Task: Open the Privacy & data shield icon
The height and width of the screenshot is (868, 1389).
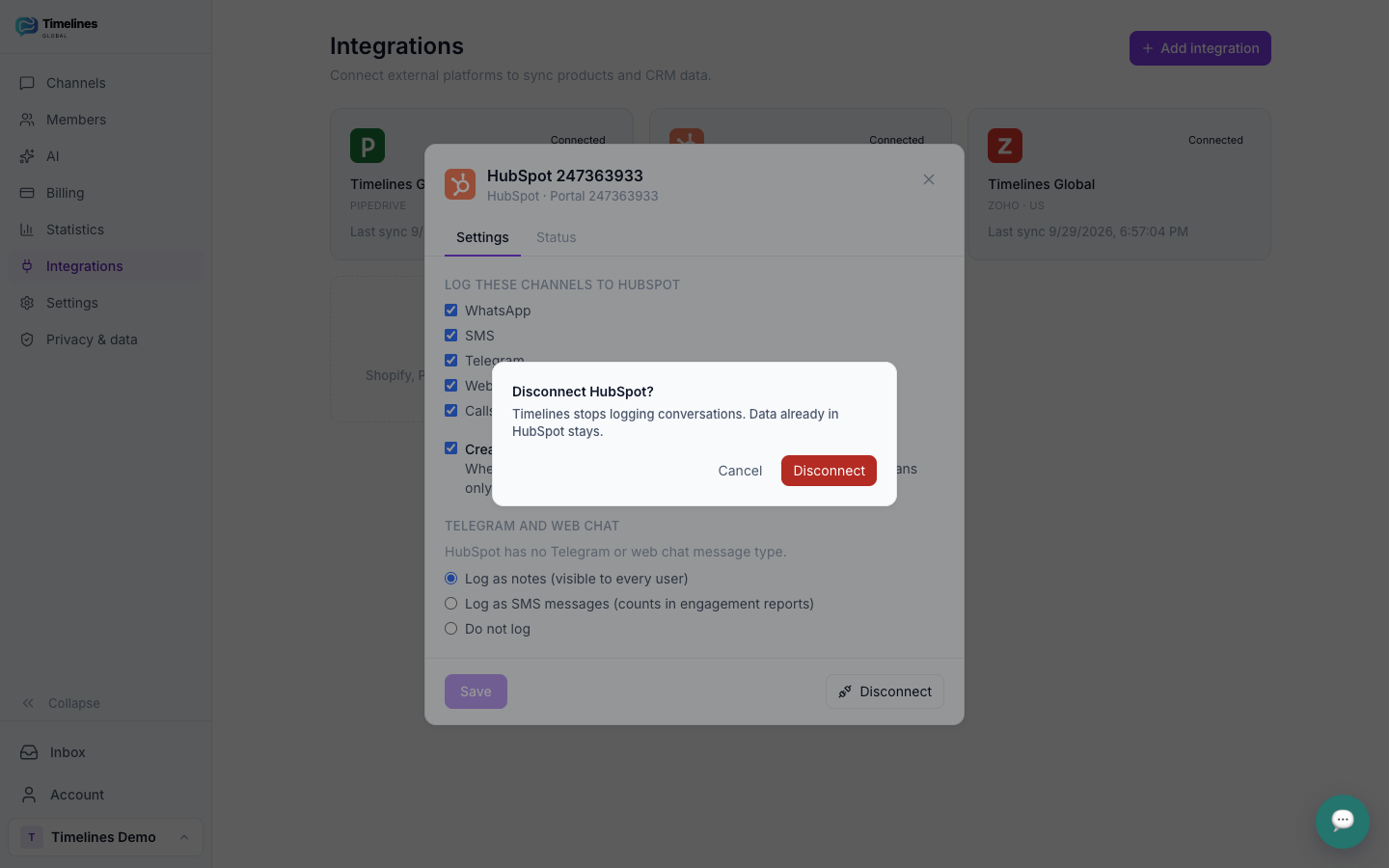Action: pos(27,339)
